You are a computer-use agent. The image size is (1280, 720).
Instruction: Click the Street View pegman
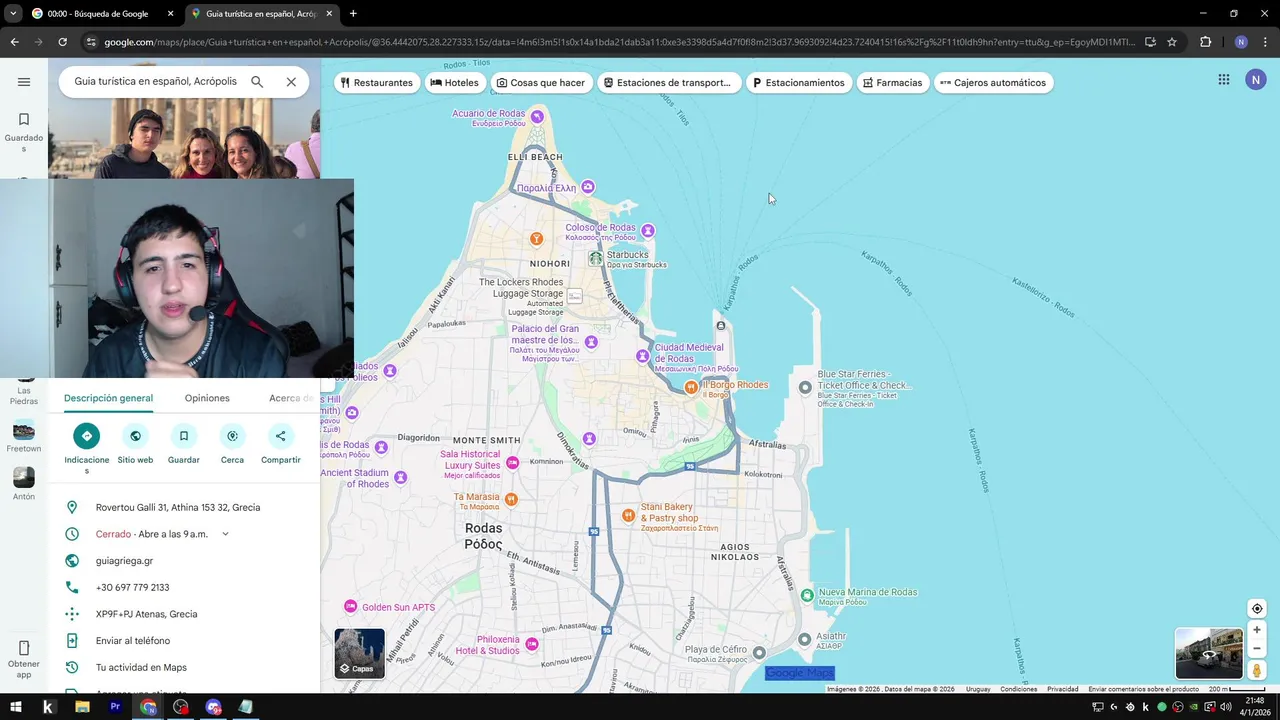(1257, 671)
